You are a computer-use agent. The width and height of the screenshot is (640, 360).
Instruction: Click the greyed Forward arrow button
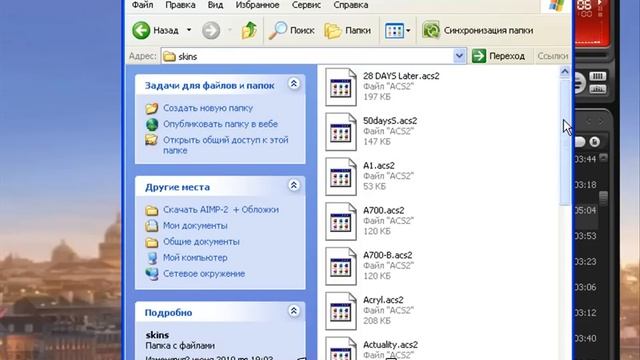(x=211, y=30)
